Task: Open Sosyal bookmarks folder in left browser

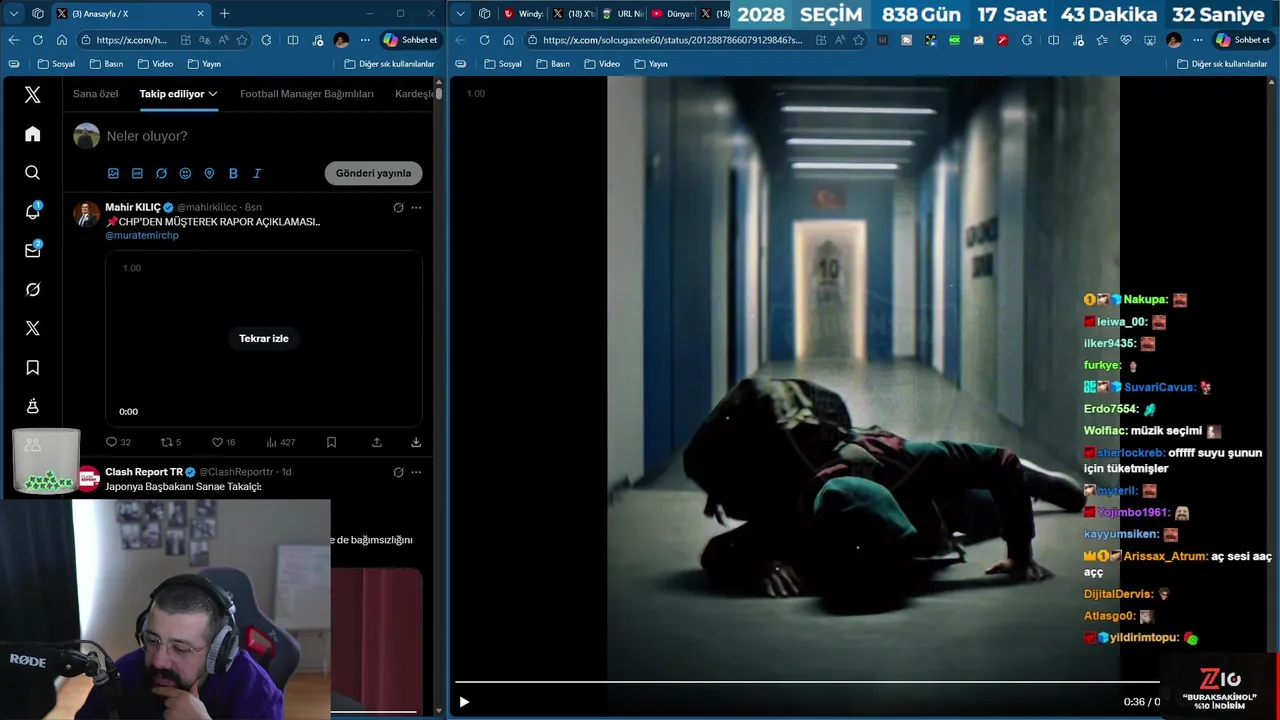Action: [56, 63]
